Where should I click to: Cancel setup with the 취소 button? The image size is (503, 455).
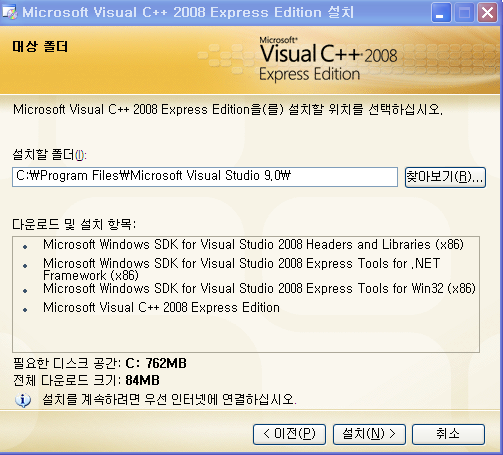click(448, 434)
